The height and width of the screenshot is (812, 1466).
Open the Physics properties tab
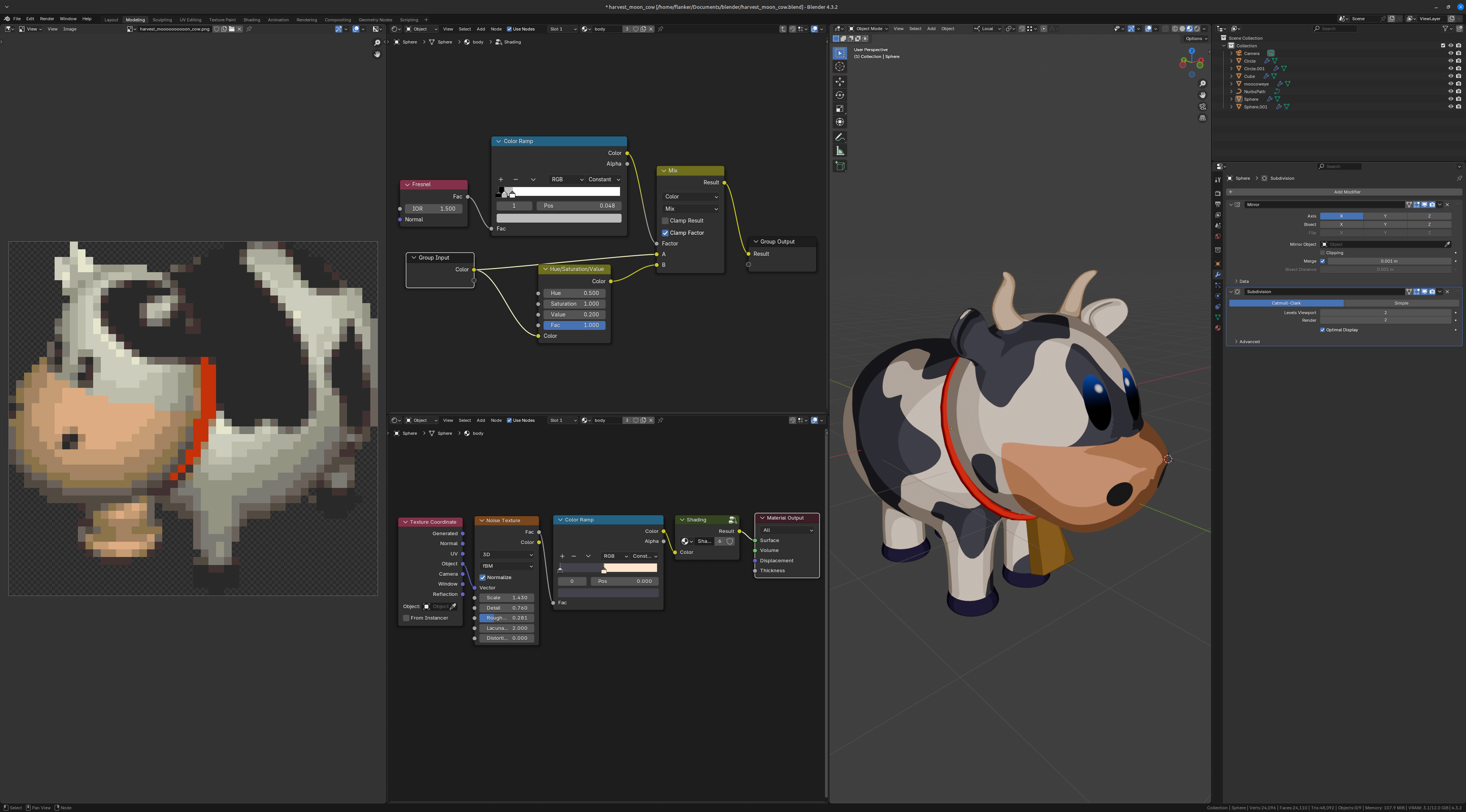[x=1218, y=296]
